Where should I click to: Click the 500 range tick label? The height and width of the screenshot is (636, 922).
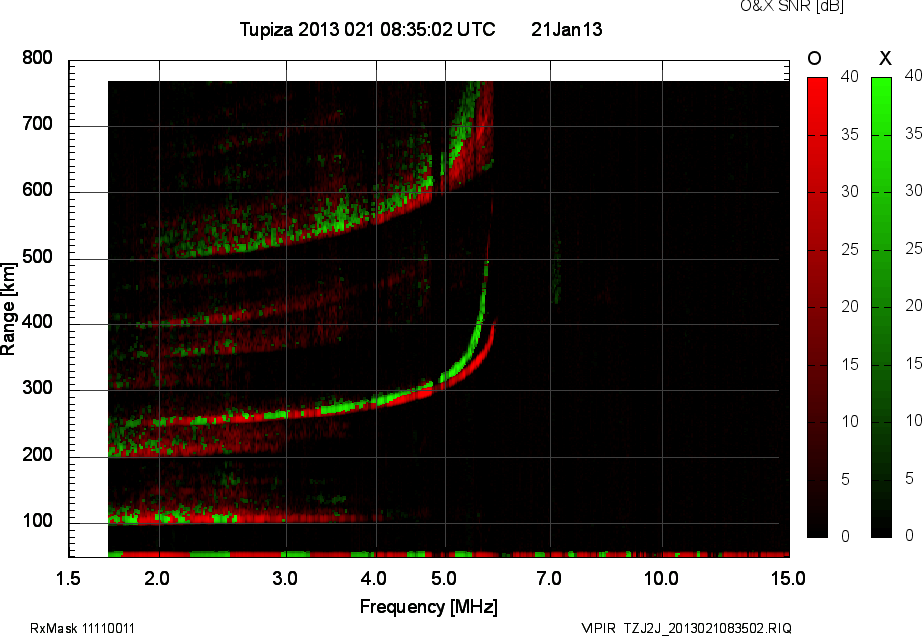point(38,257)
